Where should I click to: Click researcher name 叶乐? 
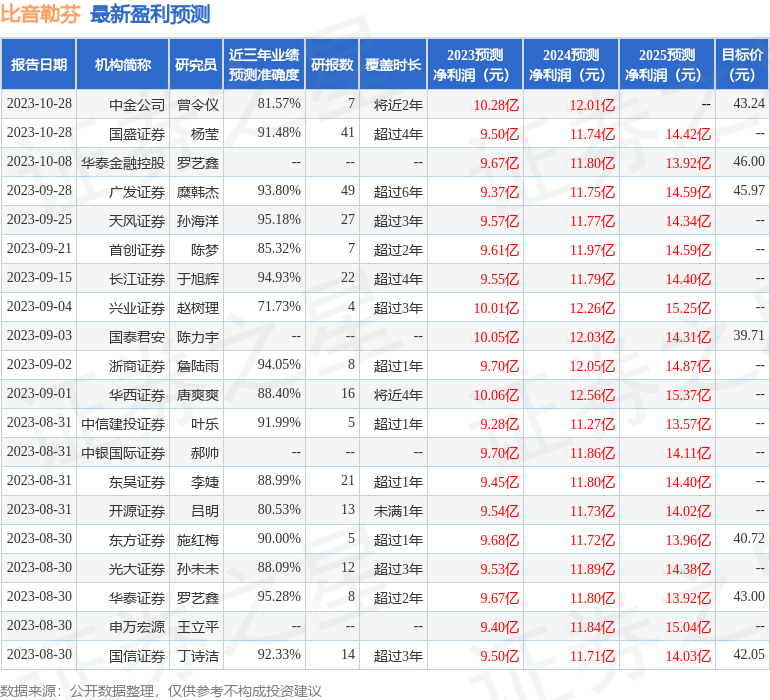pos(205,423)
